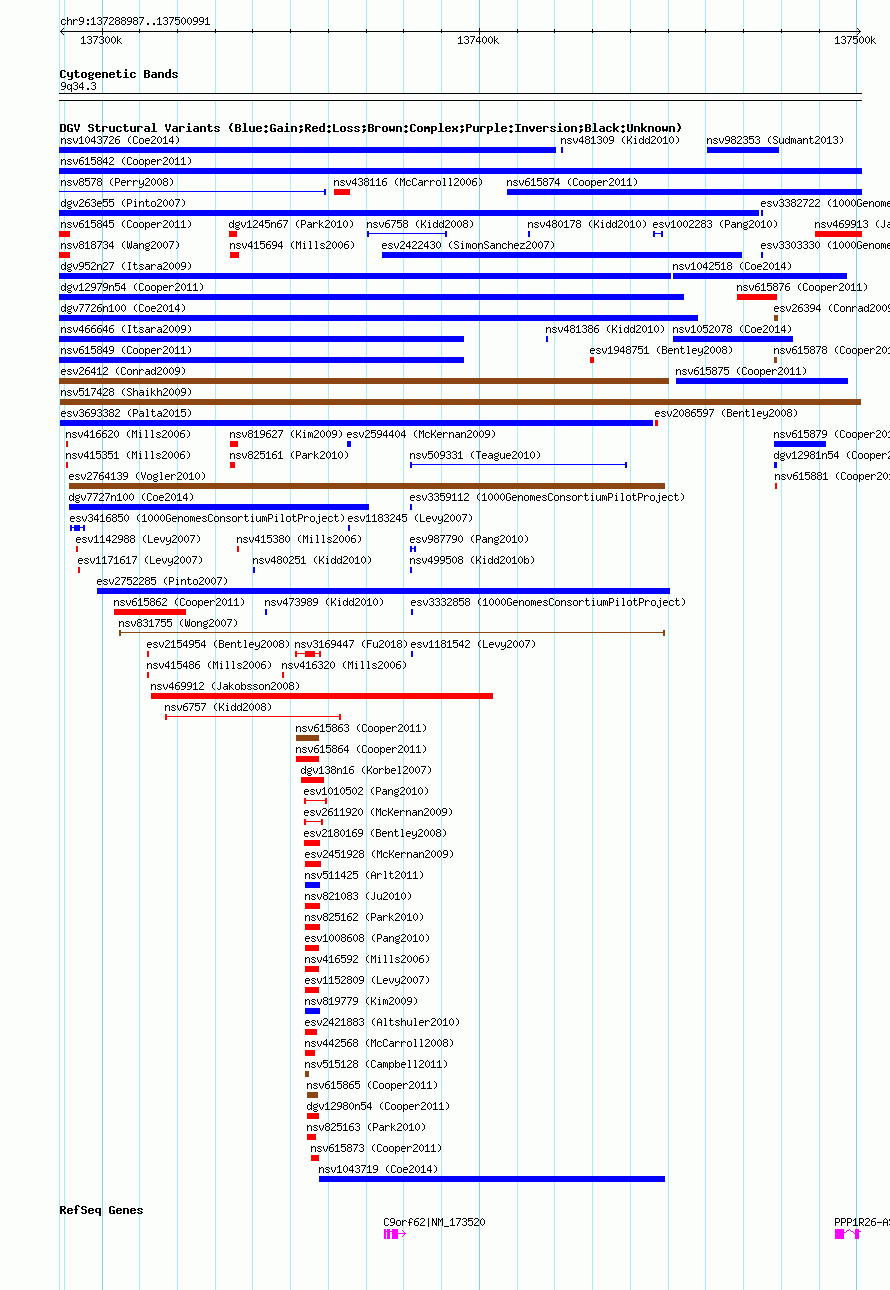Click the 9q34.3 cytogenetic band label
Image resolution: width=890 pixels, height=1290 pixels.
point(78,87)
